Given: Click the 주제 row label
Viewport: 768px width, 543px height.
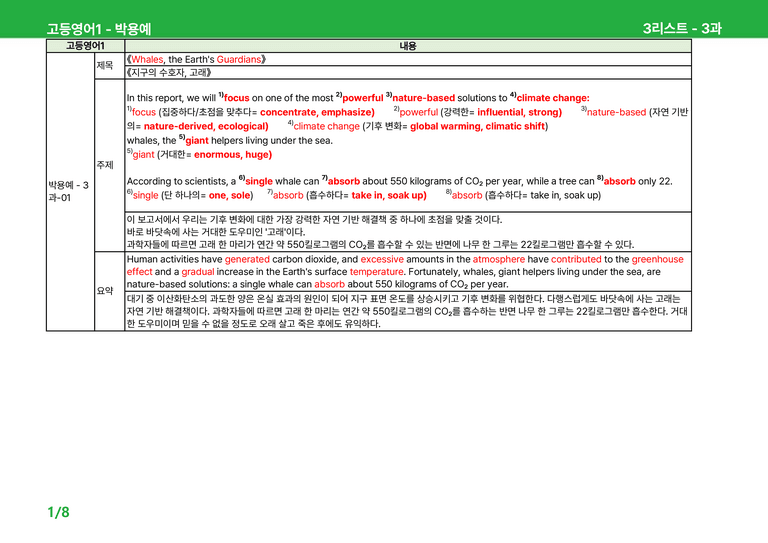Looking at the screenshot, I should pyautogui.click(x=105, y=165).
